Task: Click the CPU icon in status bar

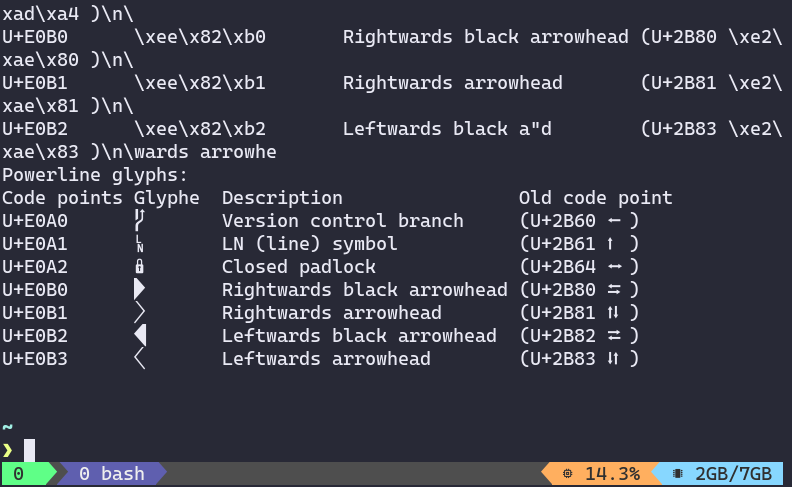Action: click(568, 474)
